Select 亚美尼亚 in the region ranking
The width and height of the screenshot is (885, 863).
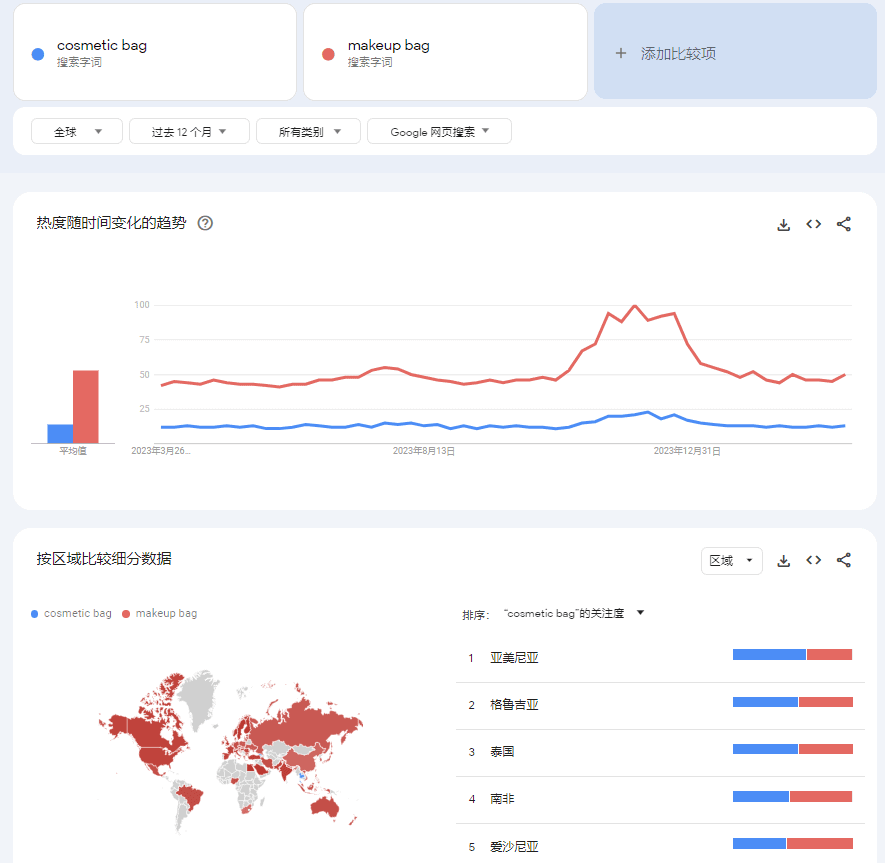point(515,658)
